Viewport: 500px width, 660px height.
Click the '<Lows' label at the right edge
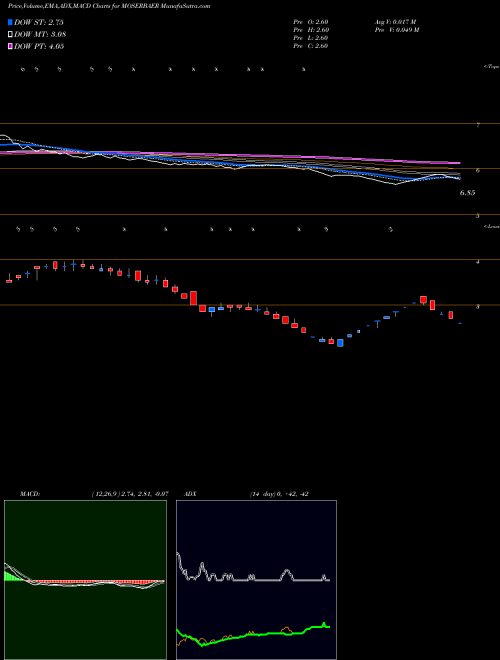pos(492,226)
